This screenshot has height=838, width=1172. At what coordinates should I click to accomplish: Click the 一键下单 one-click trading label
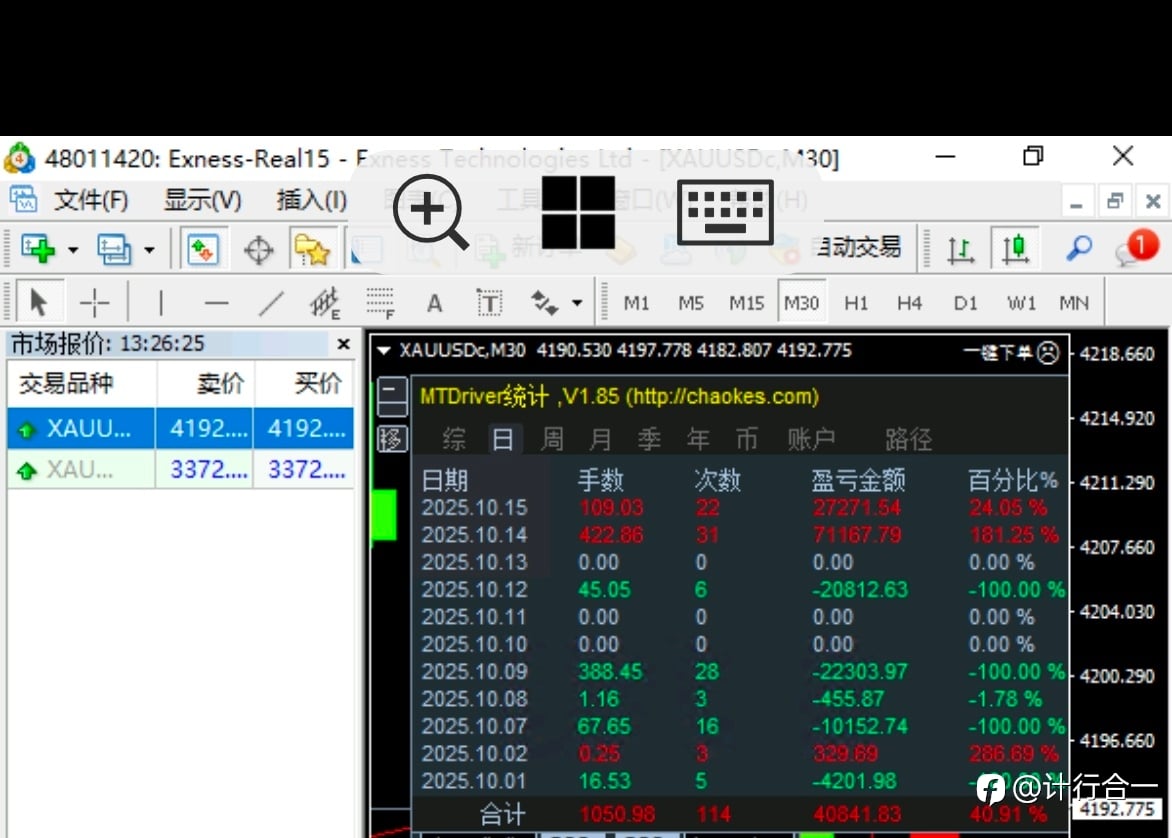[x=997, y=352]
